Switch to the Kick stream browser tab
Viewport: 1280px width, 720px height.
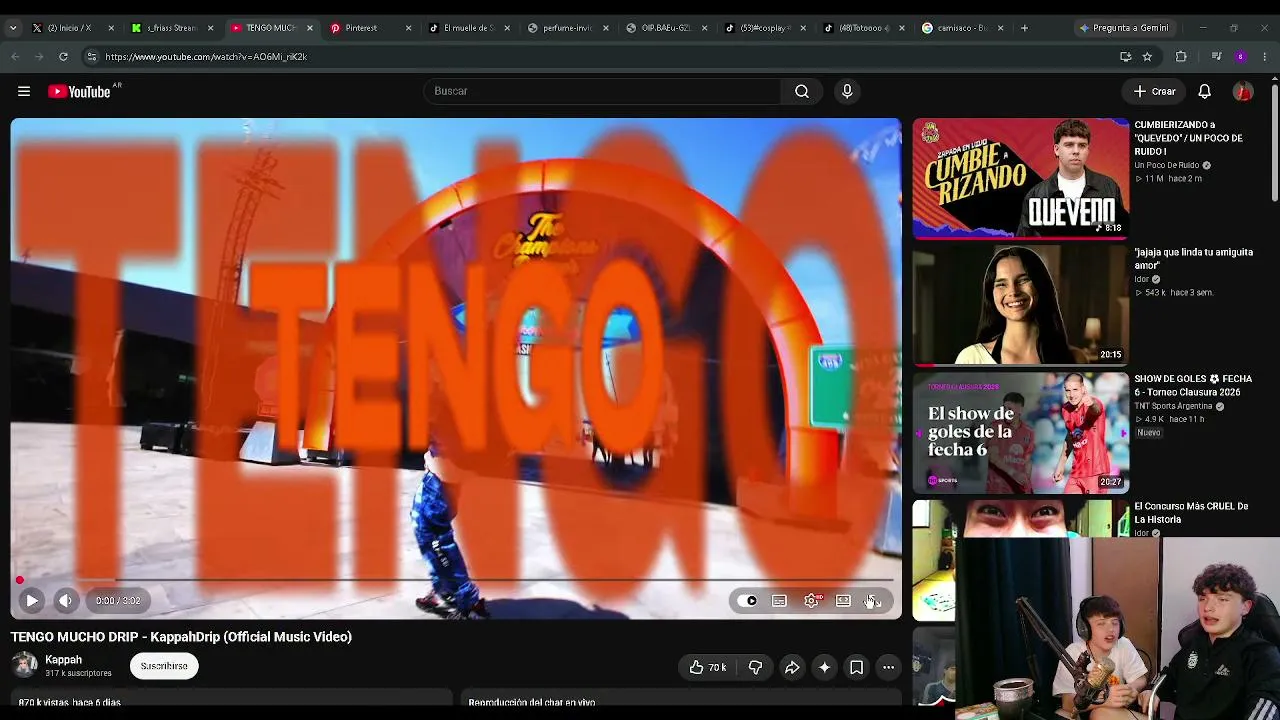(x=172, y=28)
